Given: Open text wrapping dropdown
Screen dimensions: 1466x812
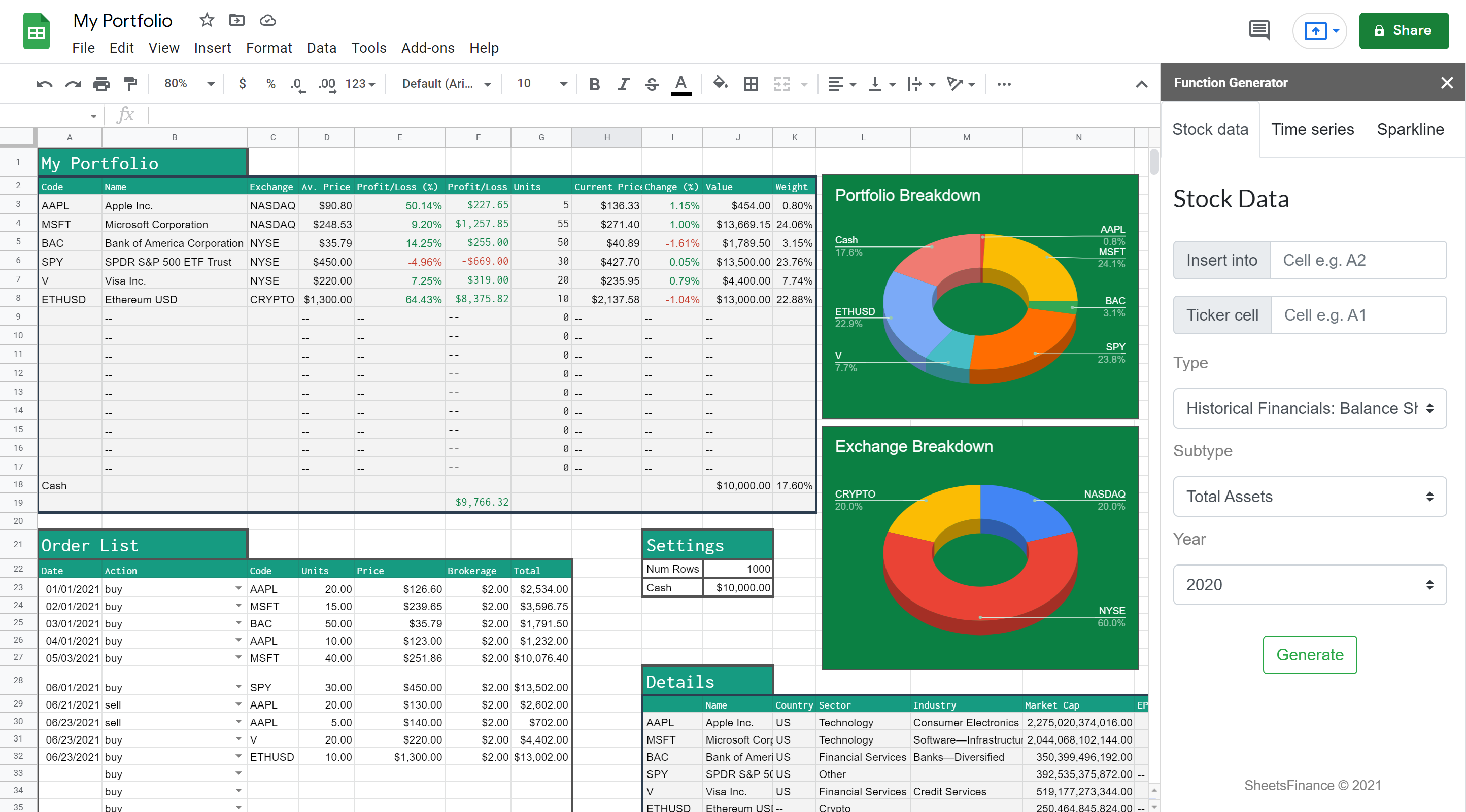Looking at the screenshot, I should click(x=922, y=84).
